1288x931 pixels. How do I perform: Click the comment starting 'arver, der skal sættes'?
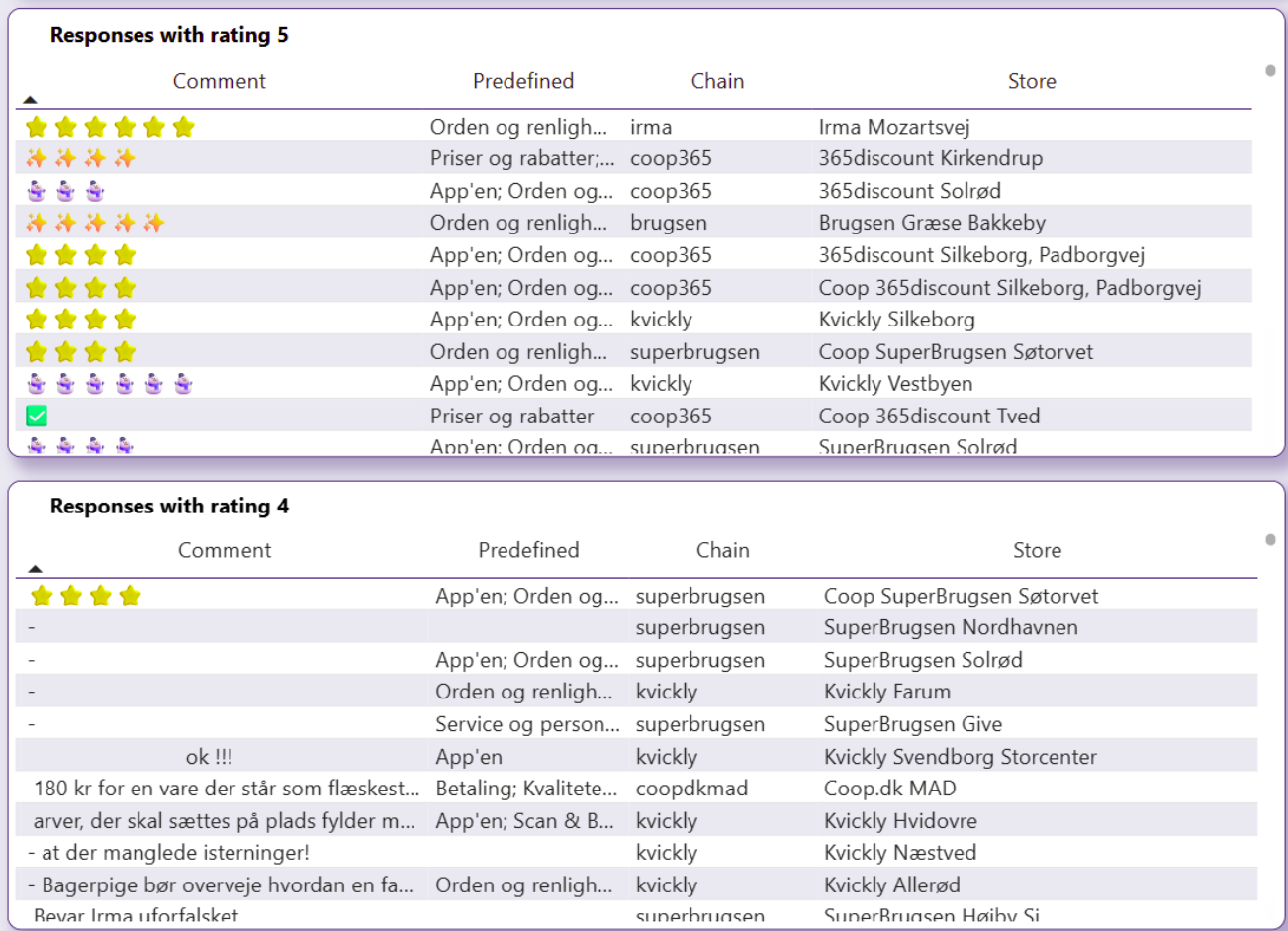click(x=225, y=821)
